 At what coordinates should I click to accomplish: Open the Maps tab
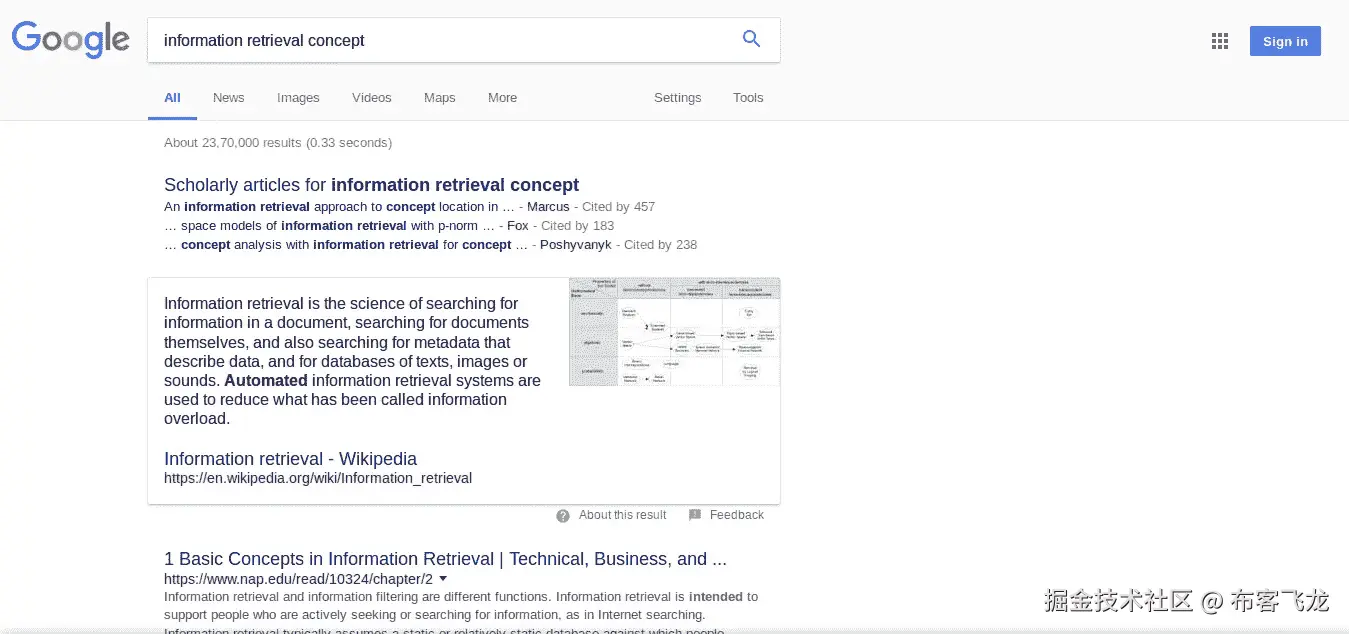pos(439,98)
